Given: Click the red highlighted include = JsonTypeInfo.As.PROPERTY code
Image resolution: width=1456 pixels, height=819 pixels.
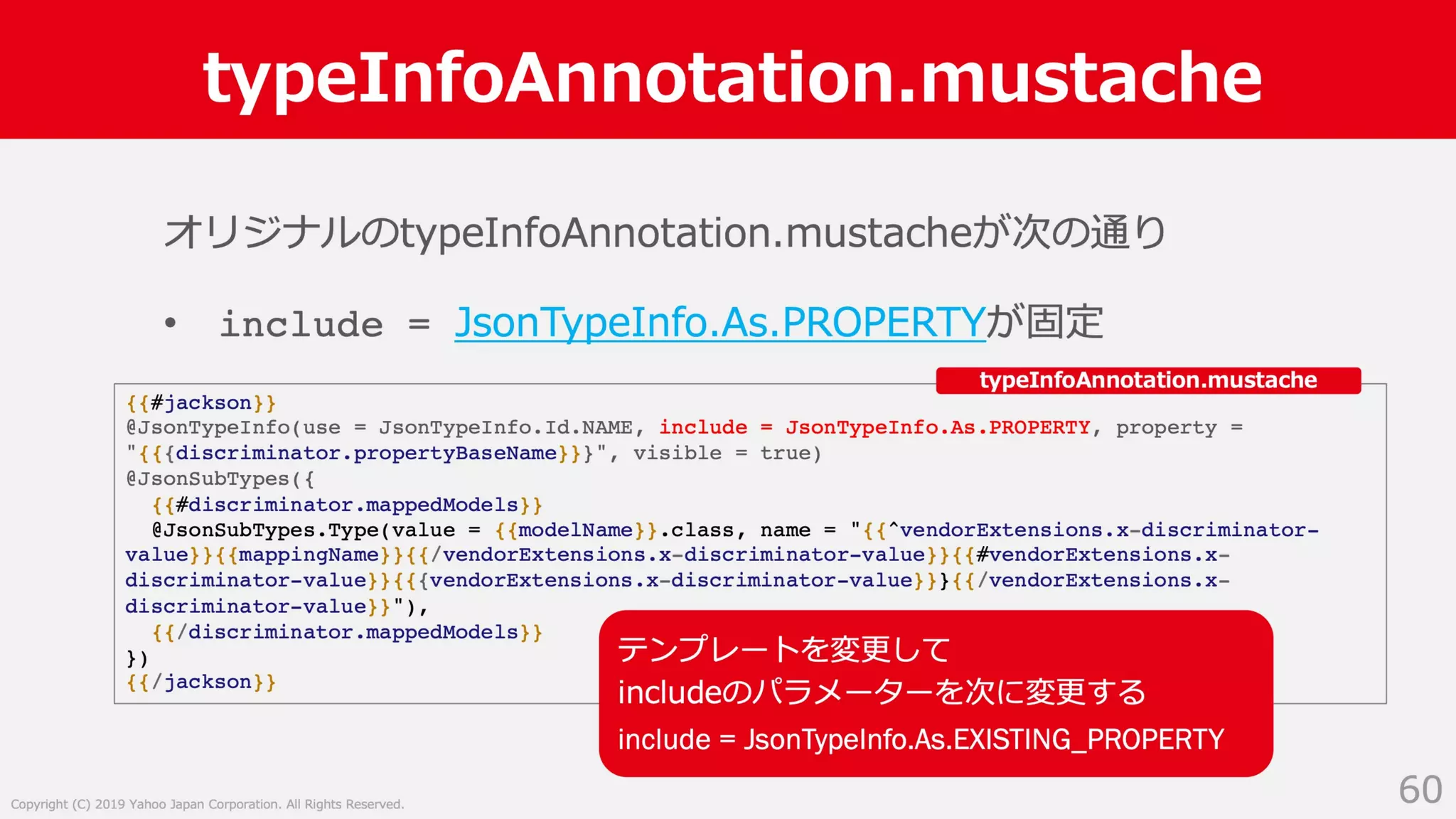Looking at the screenshot, I should point(874,428).
